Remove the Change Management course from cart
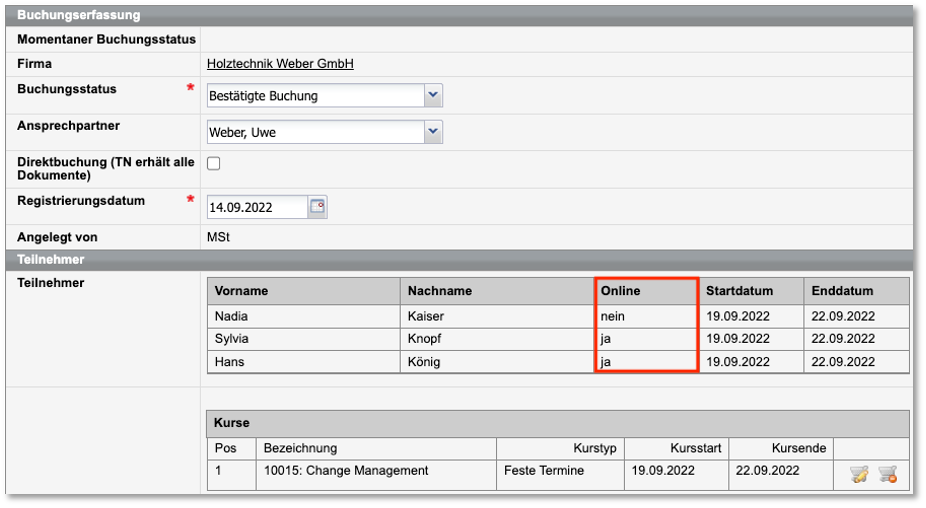Viewport: 926px width, 508px height. [x=888, y=474]
